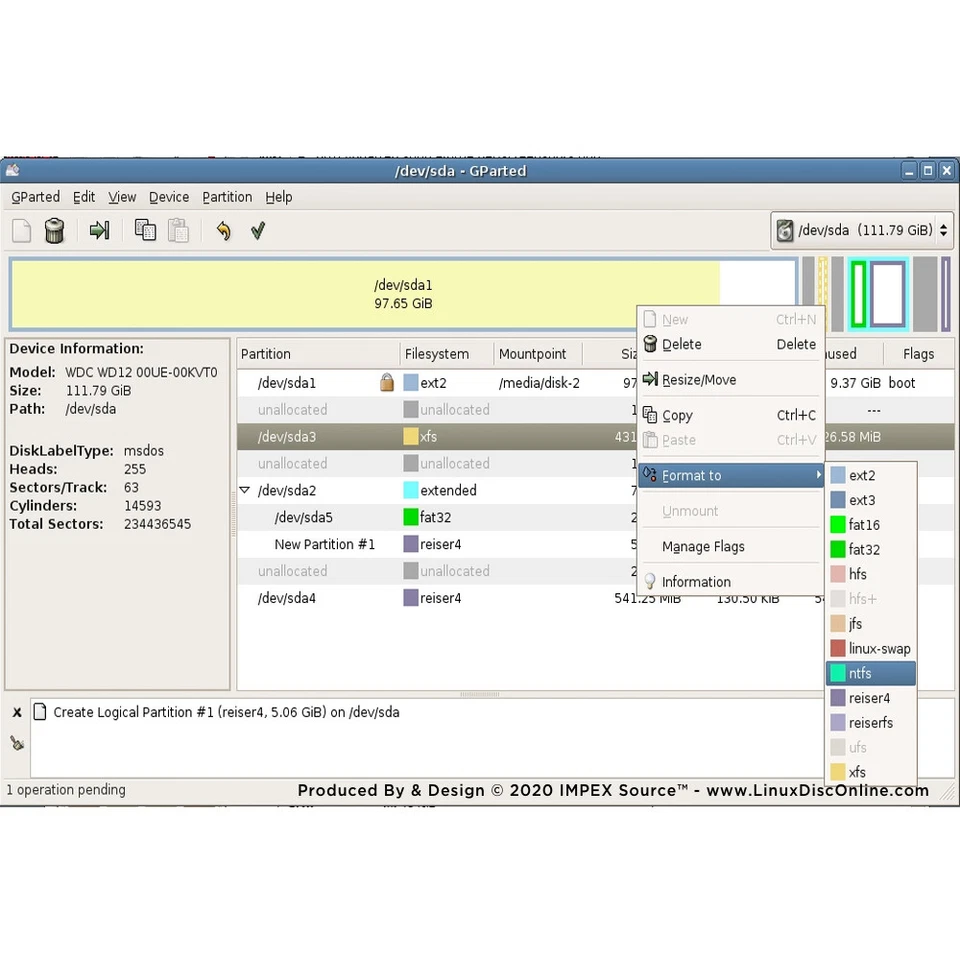Viewport: 960px width, 960px height.
Task: Select Manage Flags in the context menu
Action: 703,546
